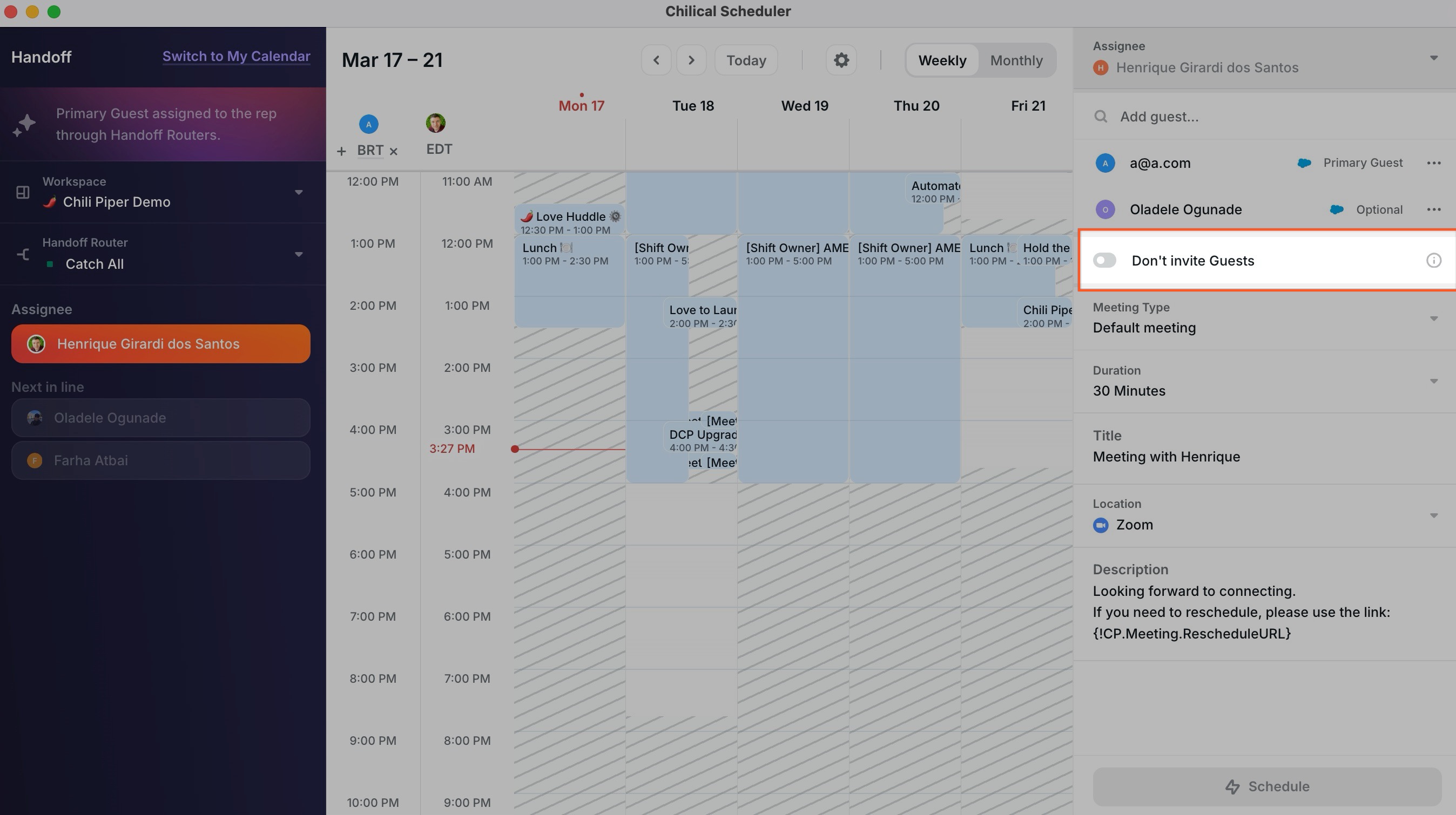Open Monday's Lunch event 1:00 PM - 2:30 PM
Viewport: 1456px width, 815px height.
569,281
